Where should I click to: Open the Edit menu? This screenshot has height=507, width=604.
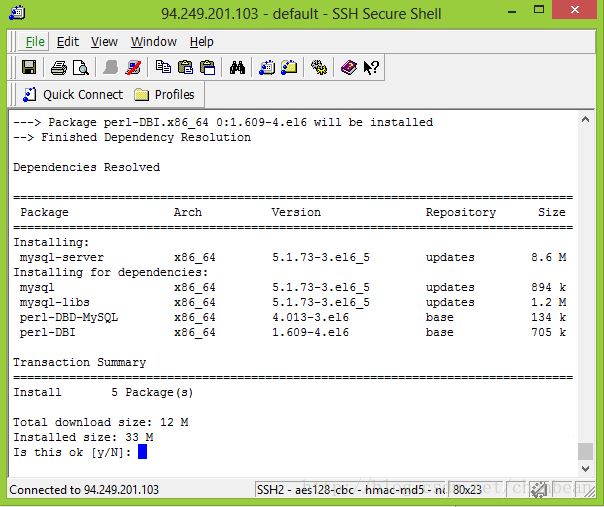pos(68,42)
